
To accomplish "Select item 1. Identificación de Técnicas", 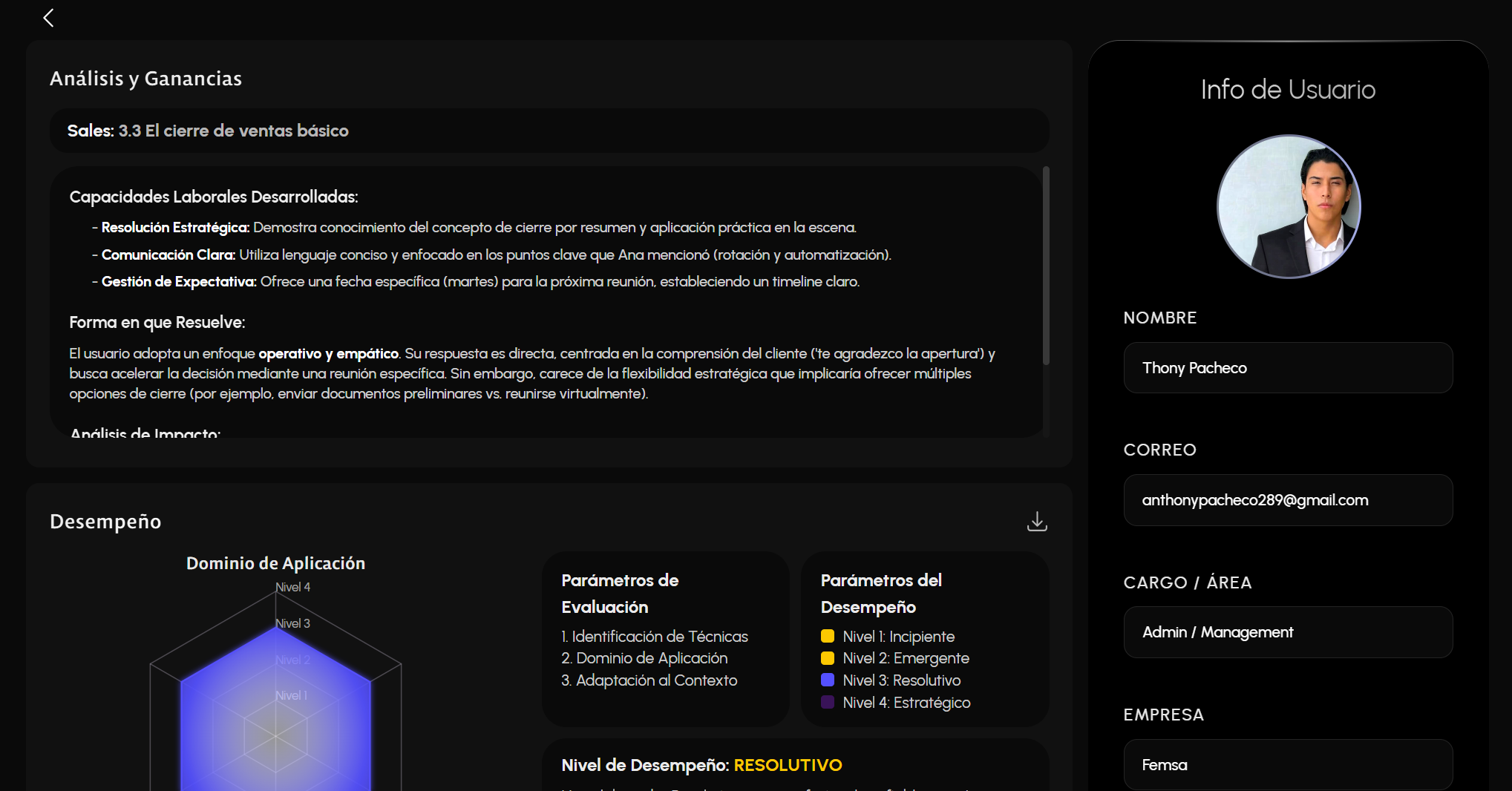I will point(654,636).
